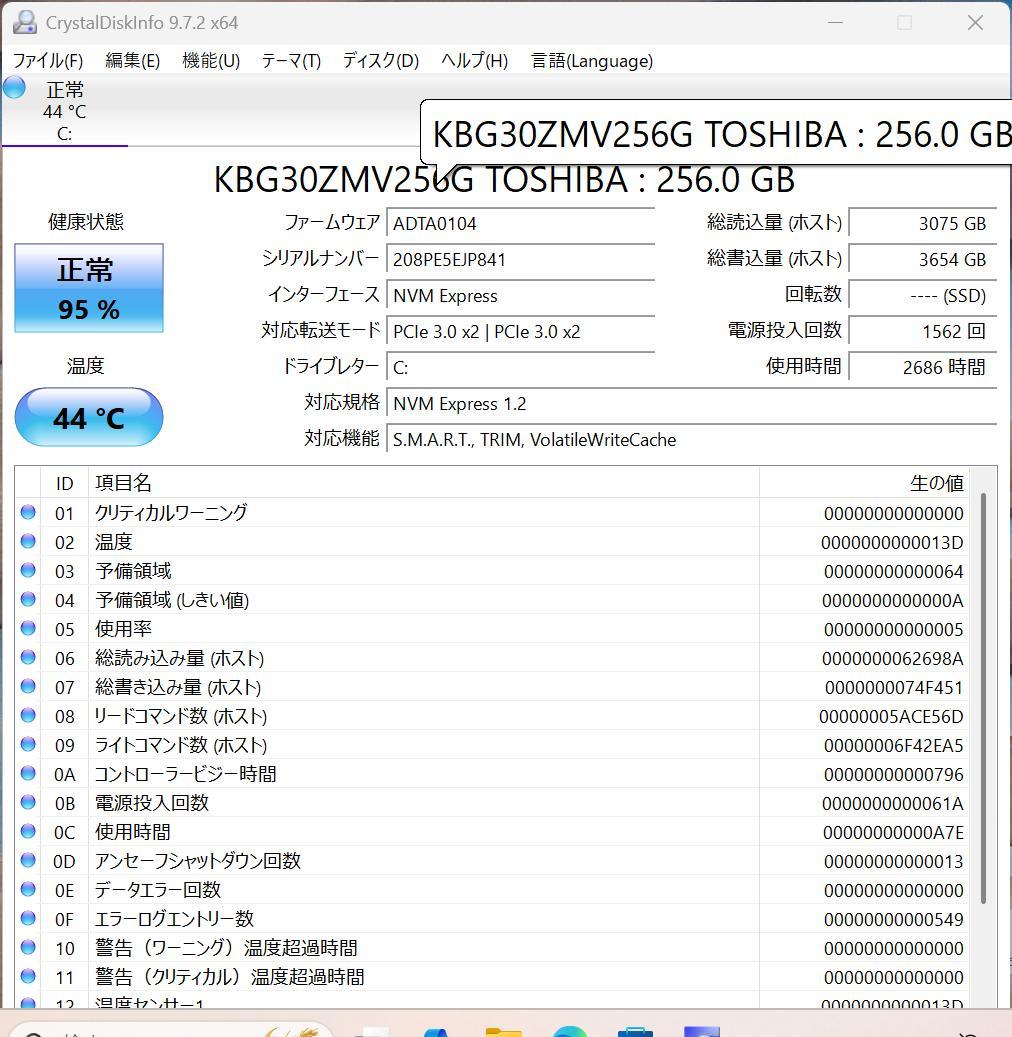
Task: Open the ヘルプ menu
Action: [472, 61]
